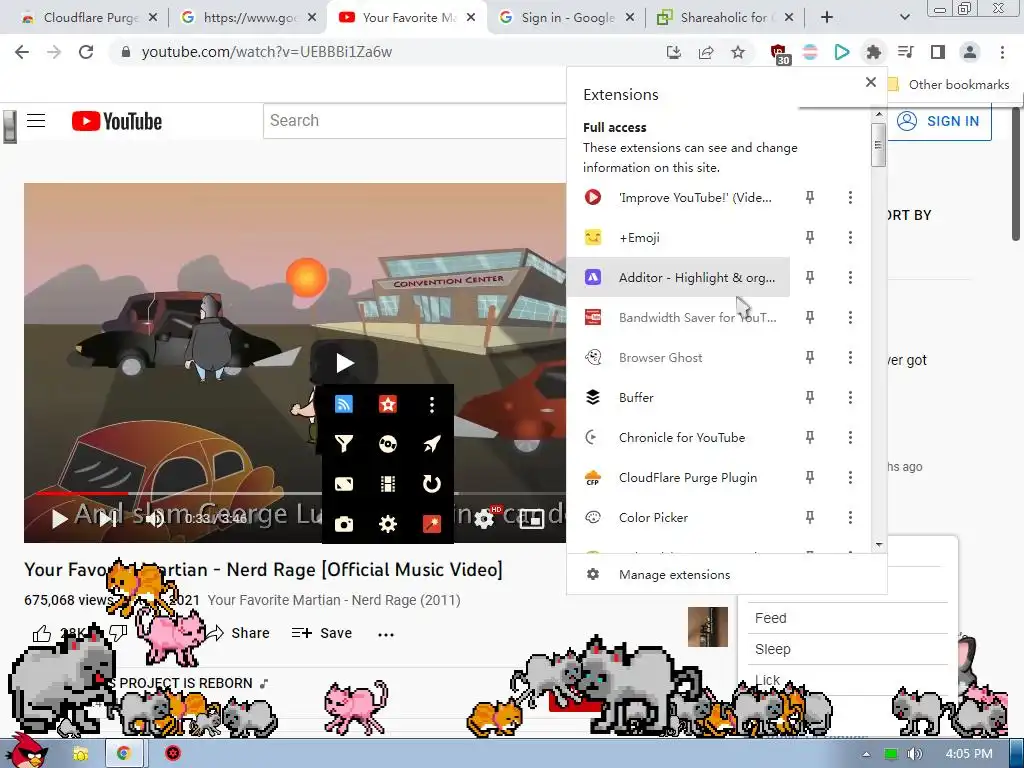This screenshot has height=768, width=1024.
Task: Open more options for 'Improve YouTube!'
Action: click(850, 197)
